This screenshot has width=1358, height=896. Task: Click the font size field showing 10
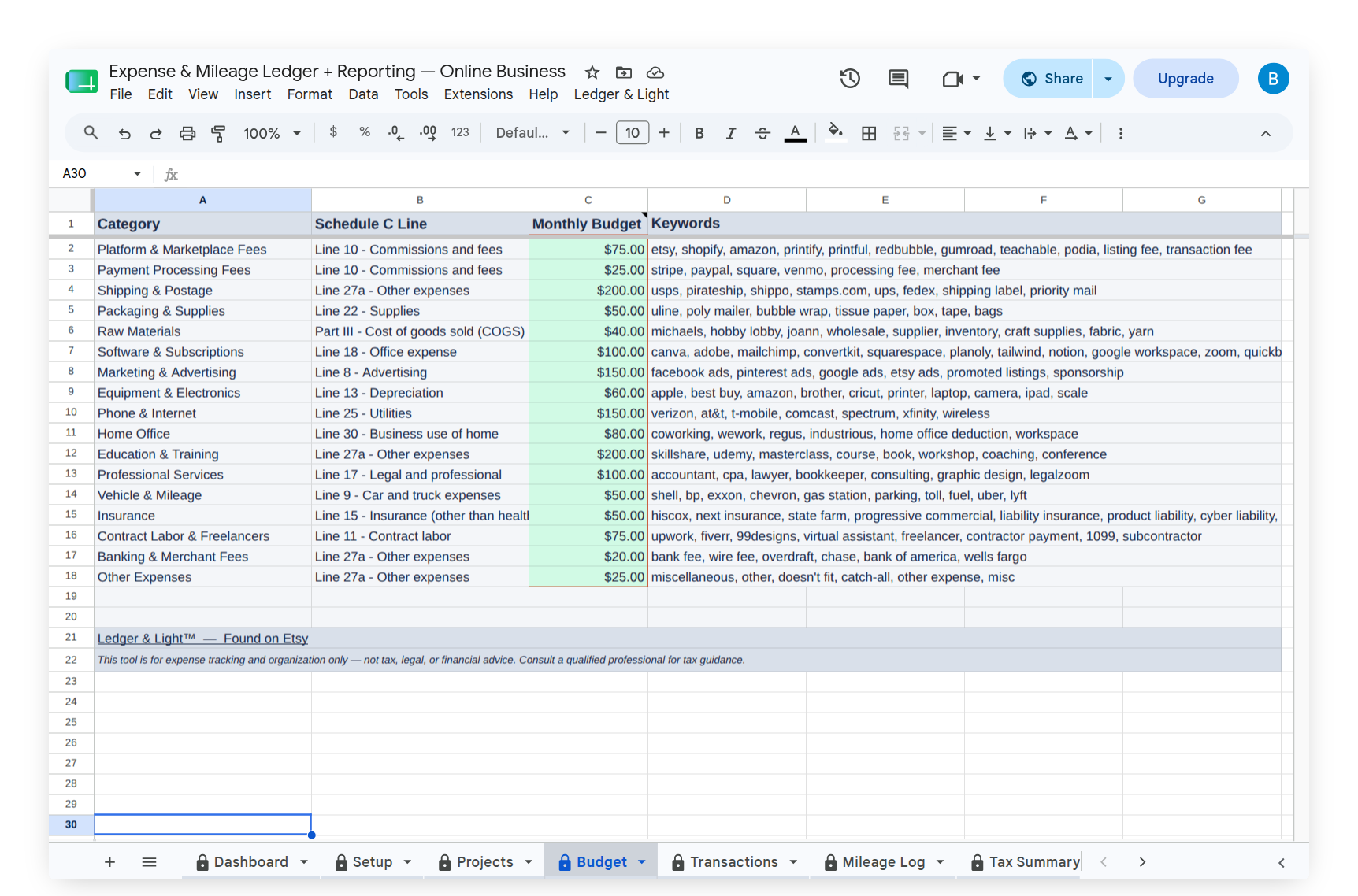(x=633, y=133)
